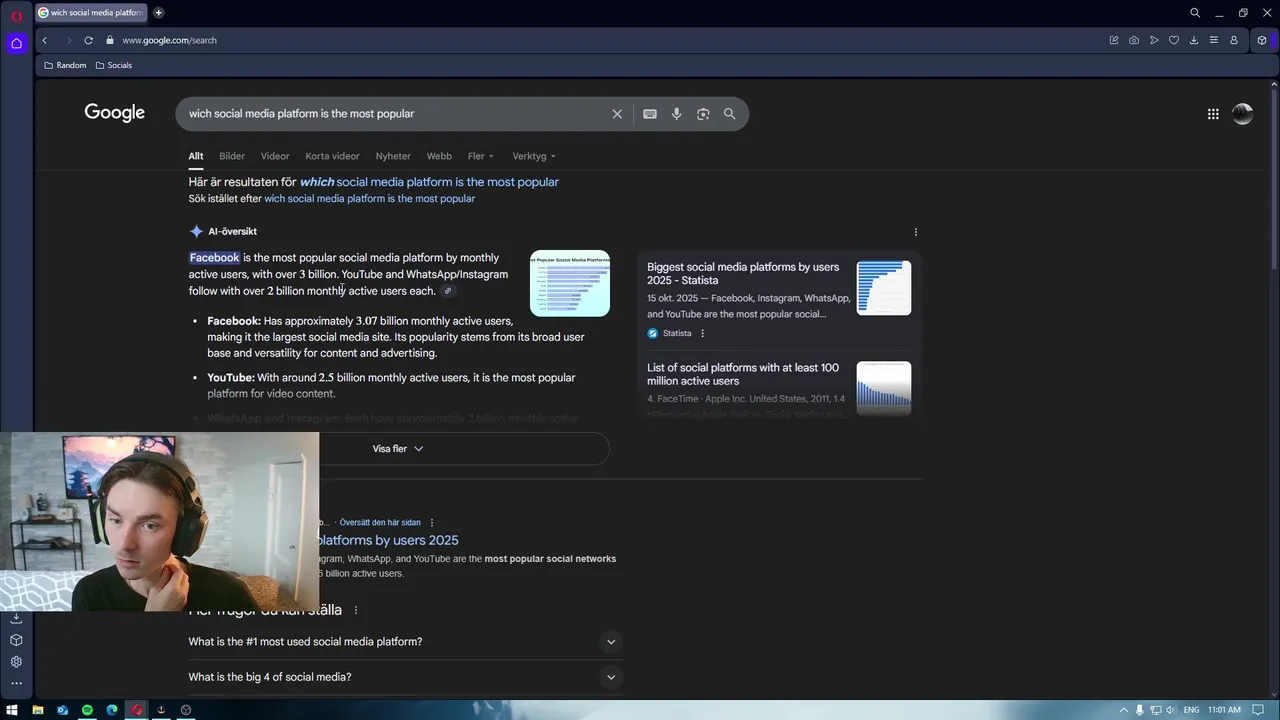
Task: Open the Windows Start menu
Action: [12, 710]
